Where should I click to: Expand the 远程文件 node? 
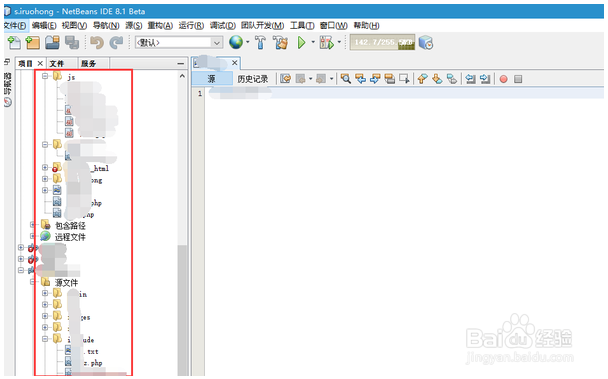pyautogui.click(x=33, y=236)
